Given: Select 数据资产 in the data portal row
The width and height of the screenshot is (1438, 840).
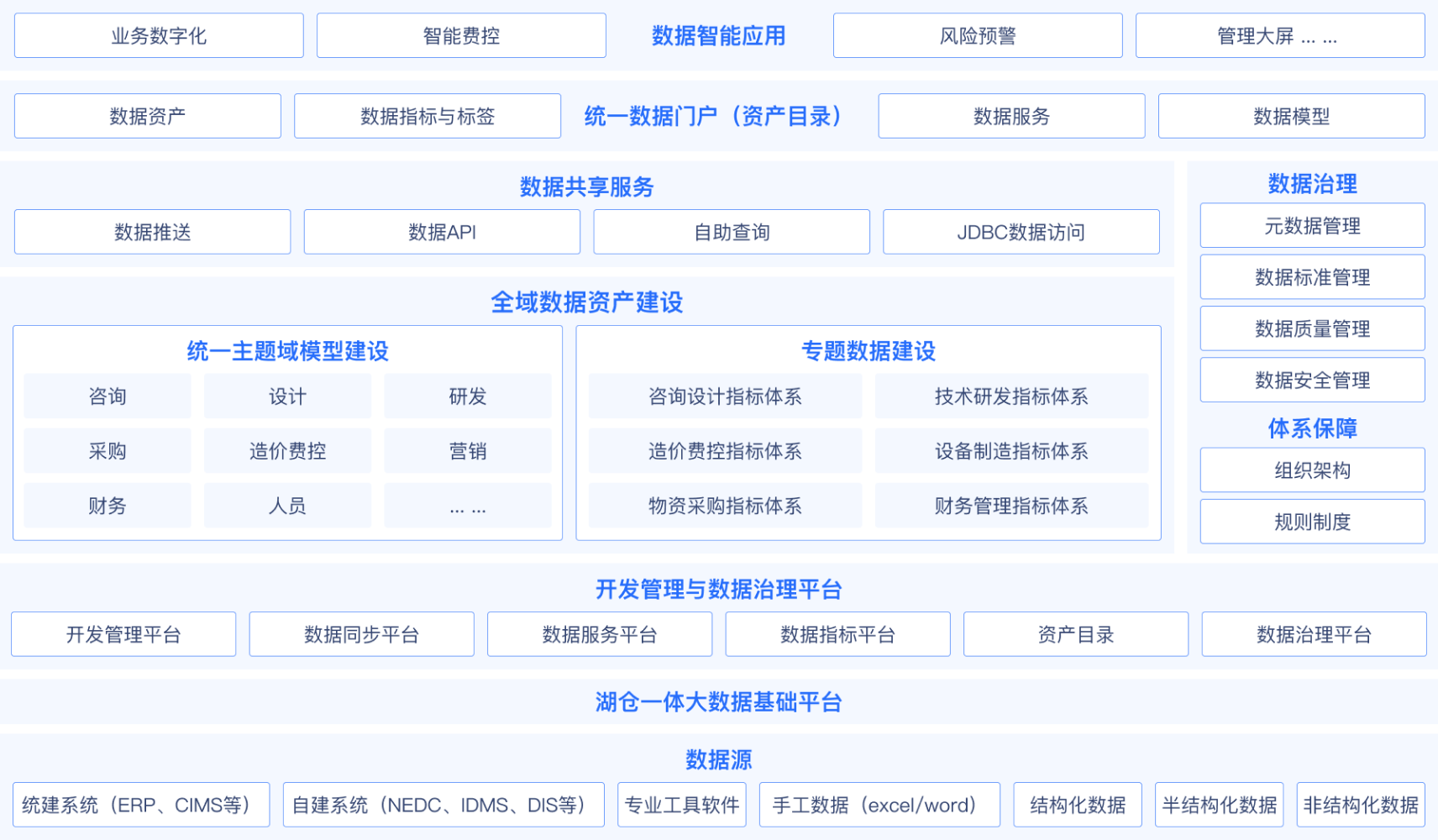Looking at the screenshot, I should [x=147, y=116].
